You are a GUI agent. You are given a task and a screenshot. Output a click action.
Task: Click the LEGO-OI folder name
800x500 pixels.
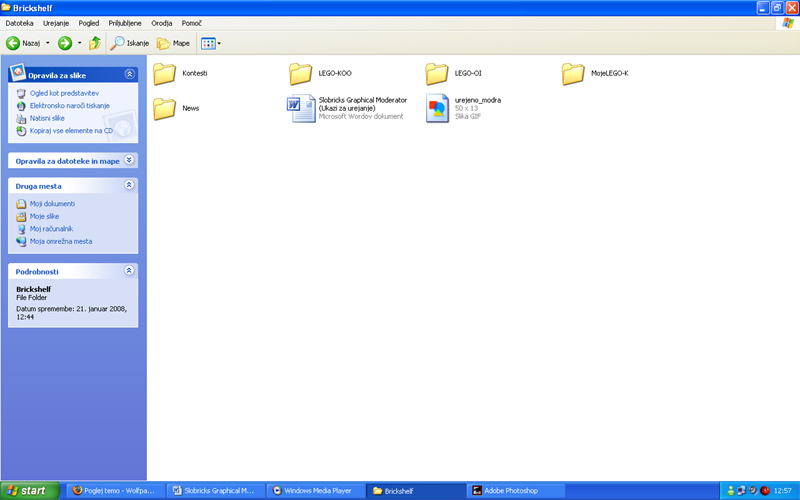pos(468,73)
